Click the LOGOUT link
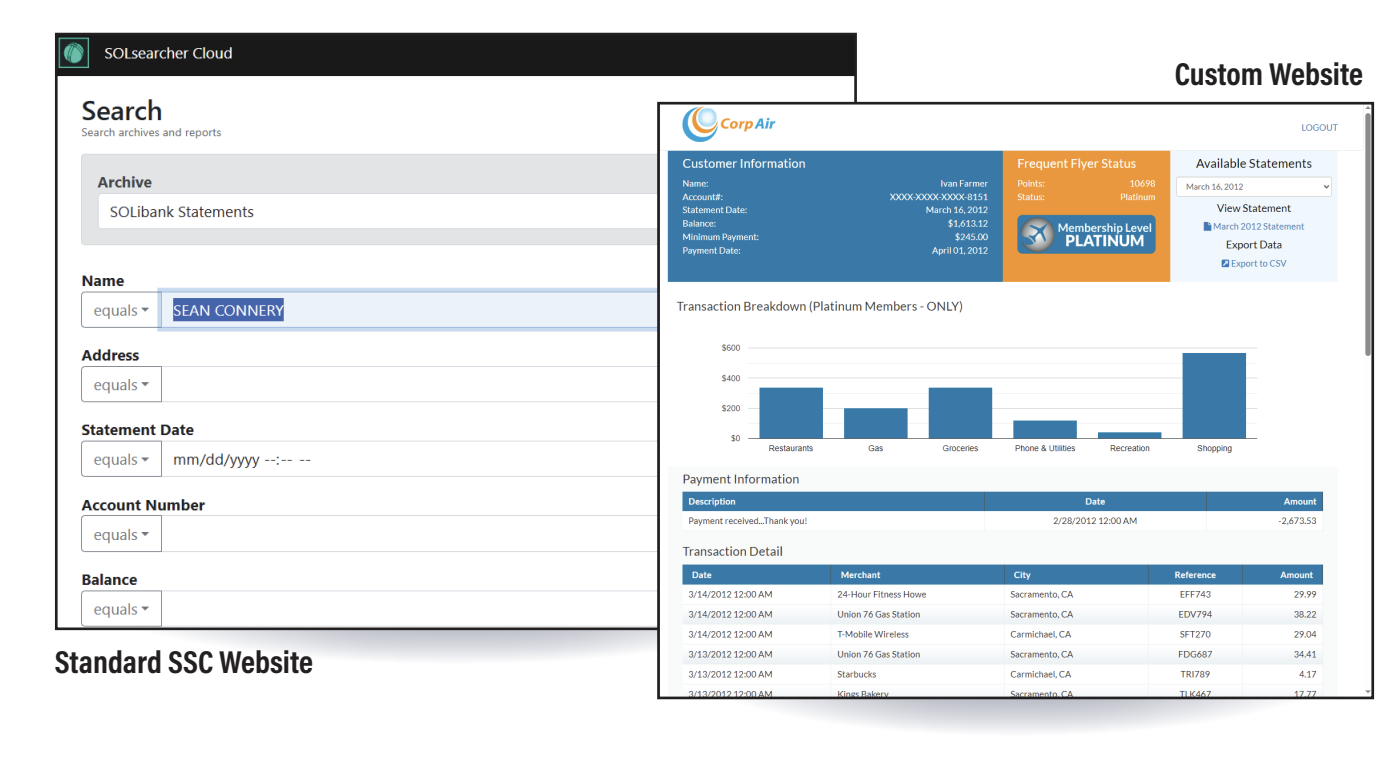The width and height of the screenshot is (1400, 760). tap(1319, 127)
